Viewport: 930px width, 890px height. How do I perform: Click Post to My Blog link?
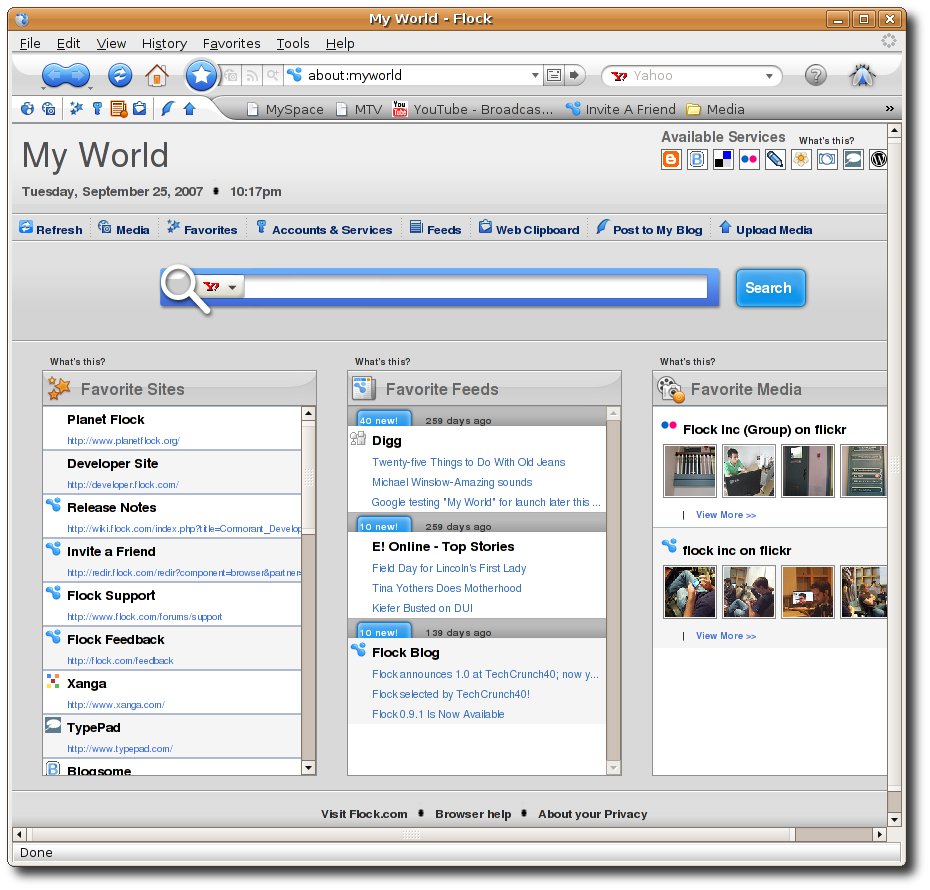click(649, 229)
